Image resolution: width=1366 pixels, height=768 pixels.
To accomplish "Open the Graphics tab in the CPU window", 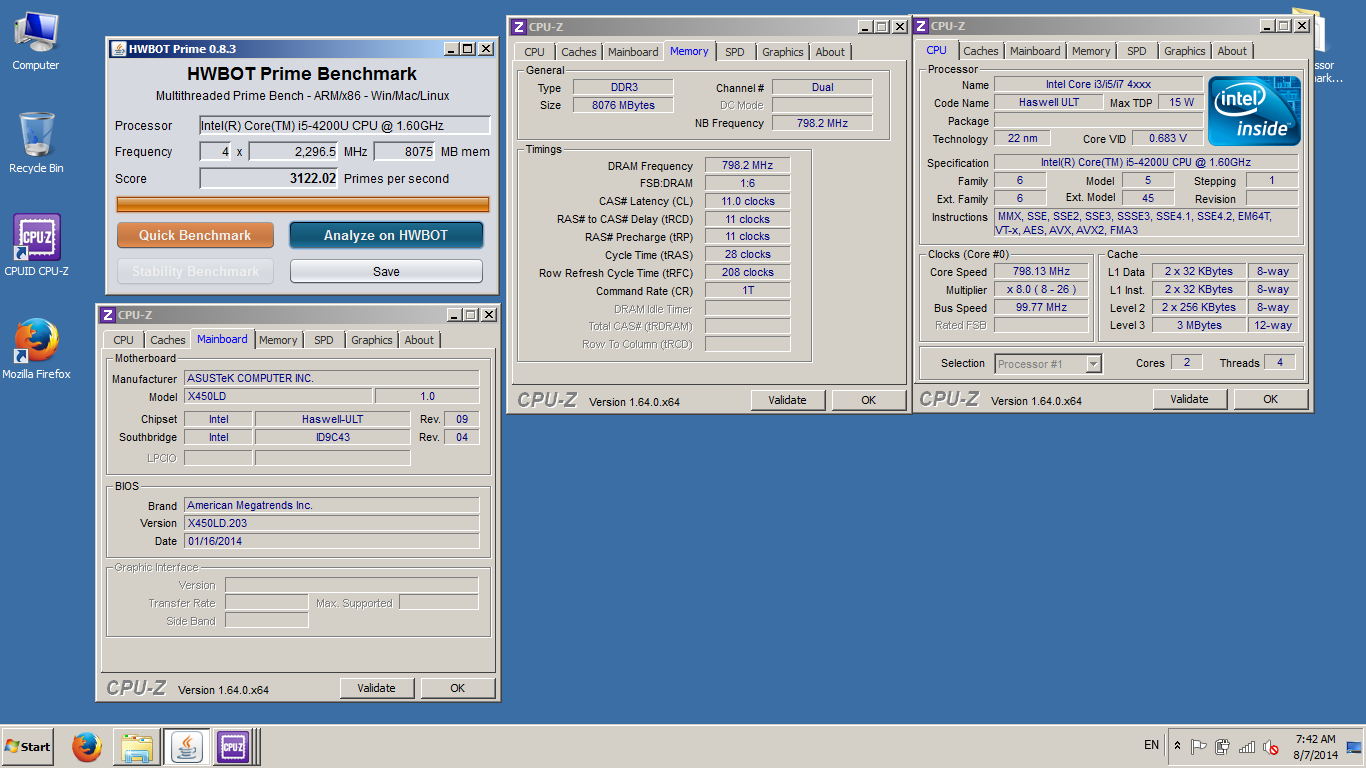I will [x=1185, y=51].
